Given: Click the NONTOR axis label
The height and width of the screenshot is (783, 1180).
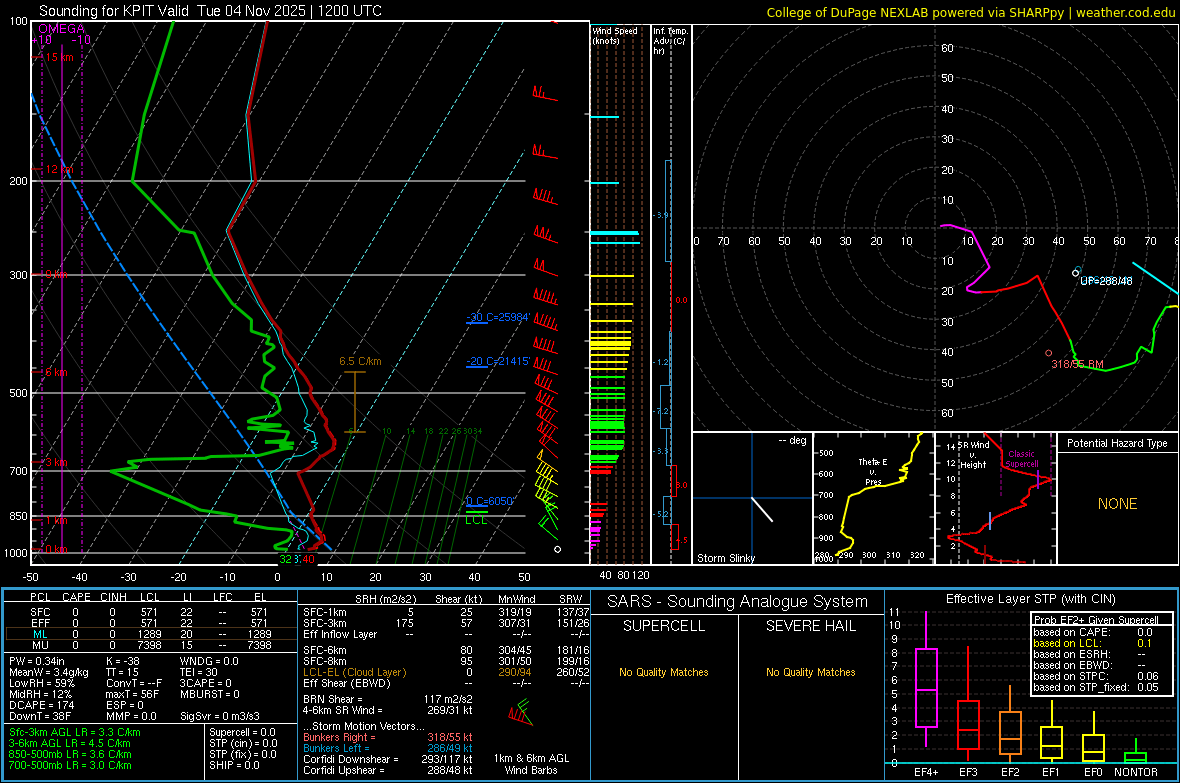Looking at the screenshot, I should 1136,772.
